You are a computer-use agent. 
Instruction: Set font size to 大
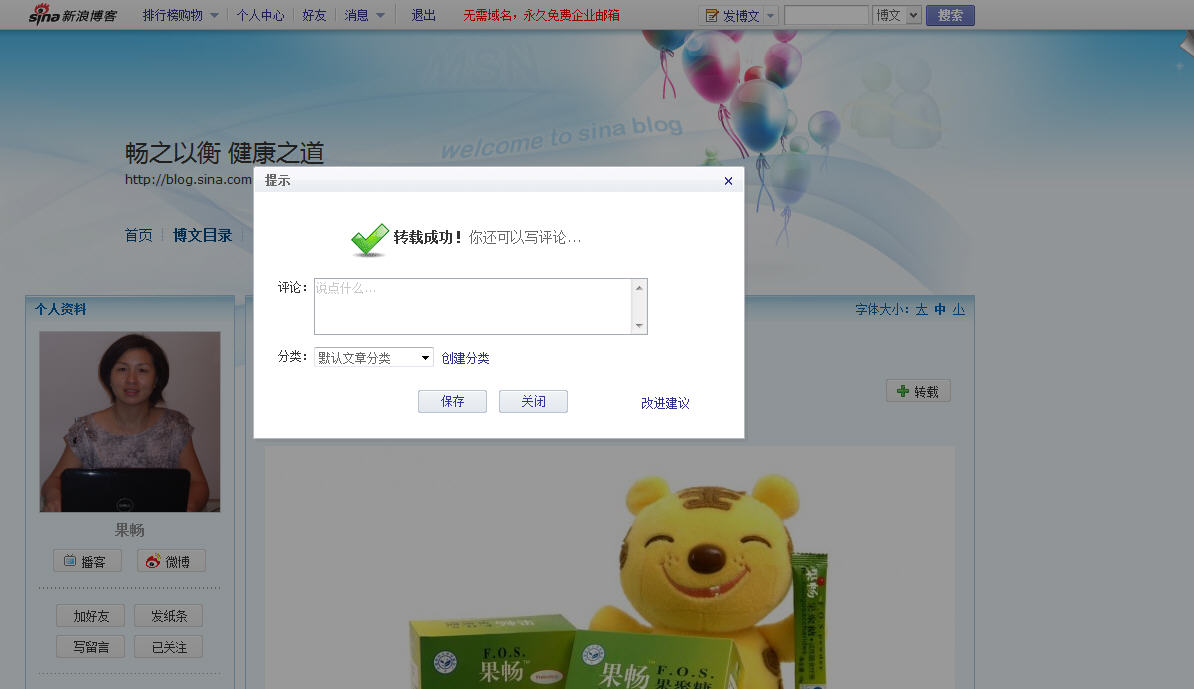pos(921,309)
